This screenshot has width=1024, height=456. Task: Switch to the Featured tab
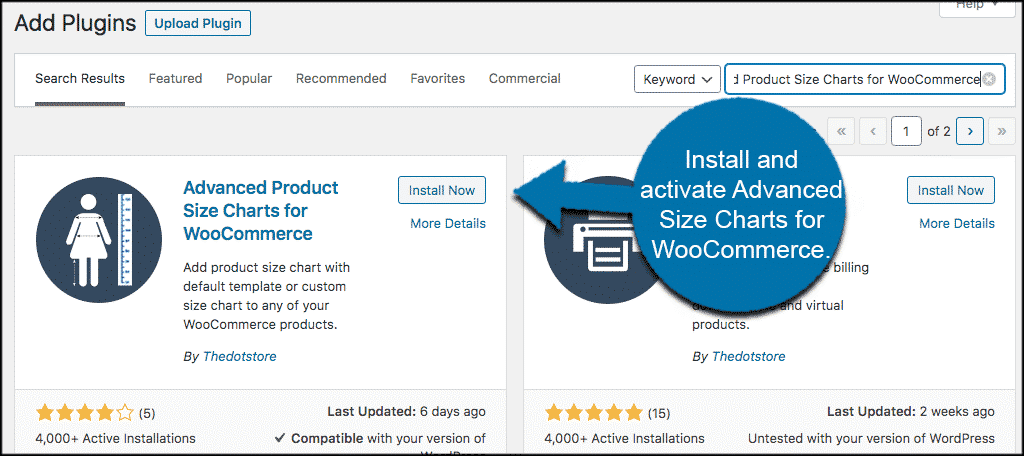(175, 79)
